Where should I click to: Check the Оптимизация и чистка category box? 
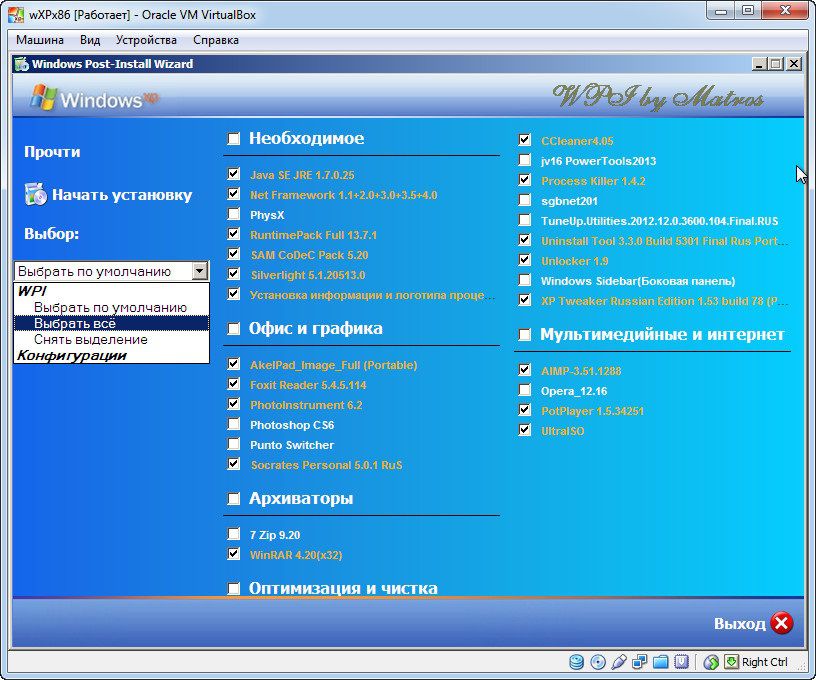pyautogui.click(x=234, y=588)
